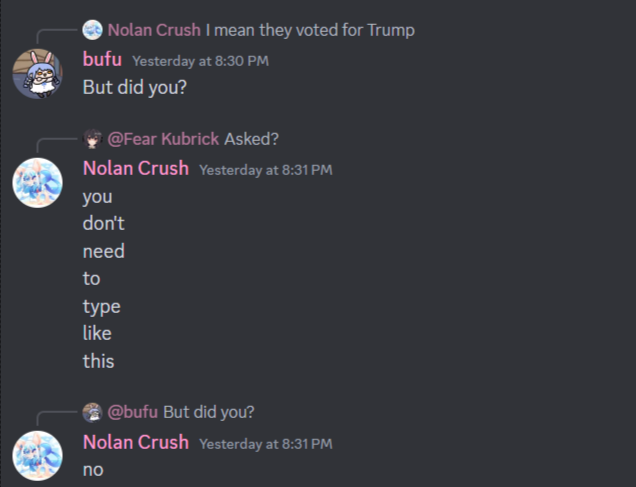Jump to replied 'But did you?' preview text
The image size is (636, 487).
[209, 412]
